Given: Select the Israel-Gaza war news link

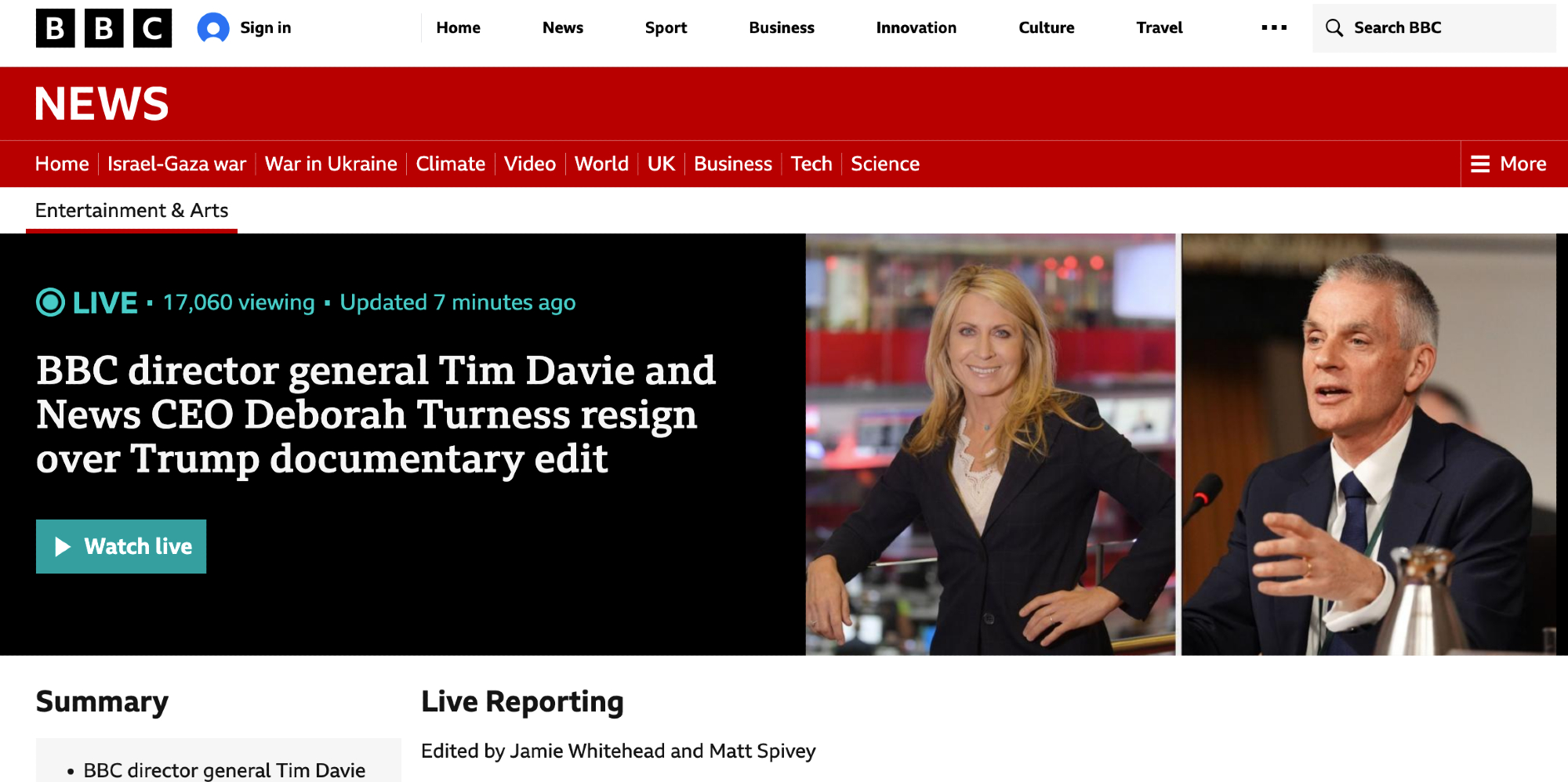Looking at the screenshot, I should coord(176,164).
